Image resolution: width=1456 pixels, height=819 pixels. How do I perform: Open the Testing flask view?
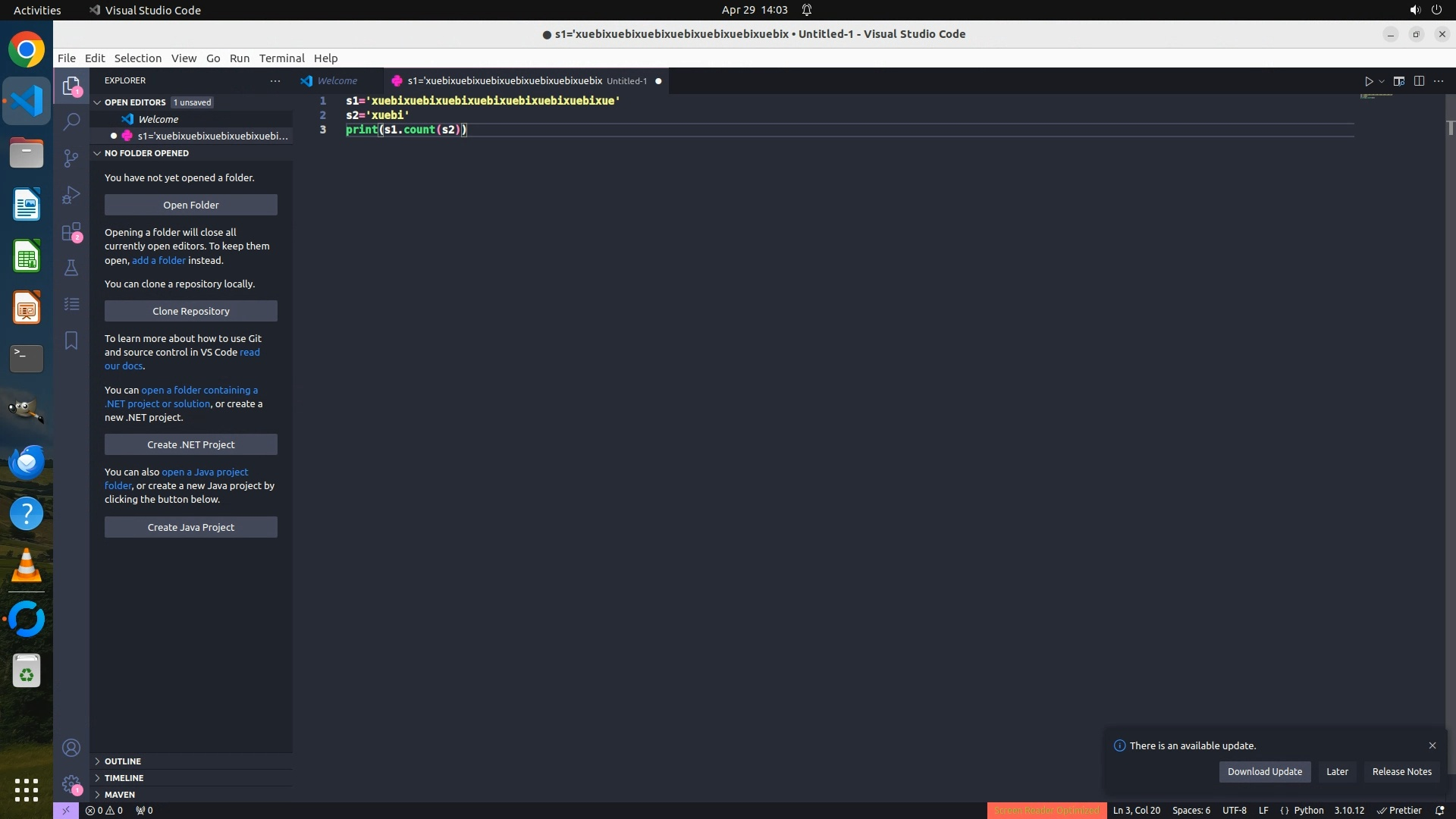click(x=71, y=268)
